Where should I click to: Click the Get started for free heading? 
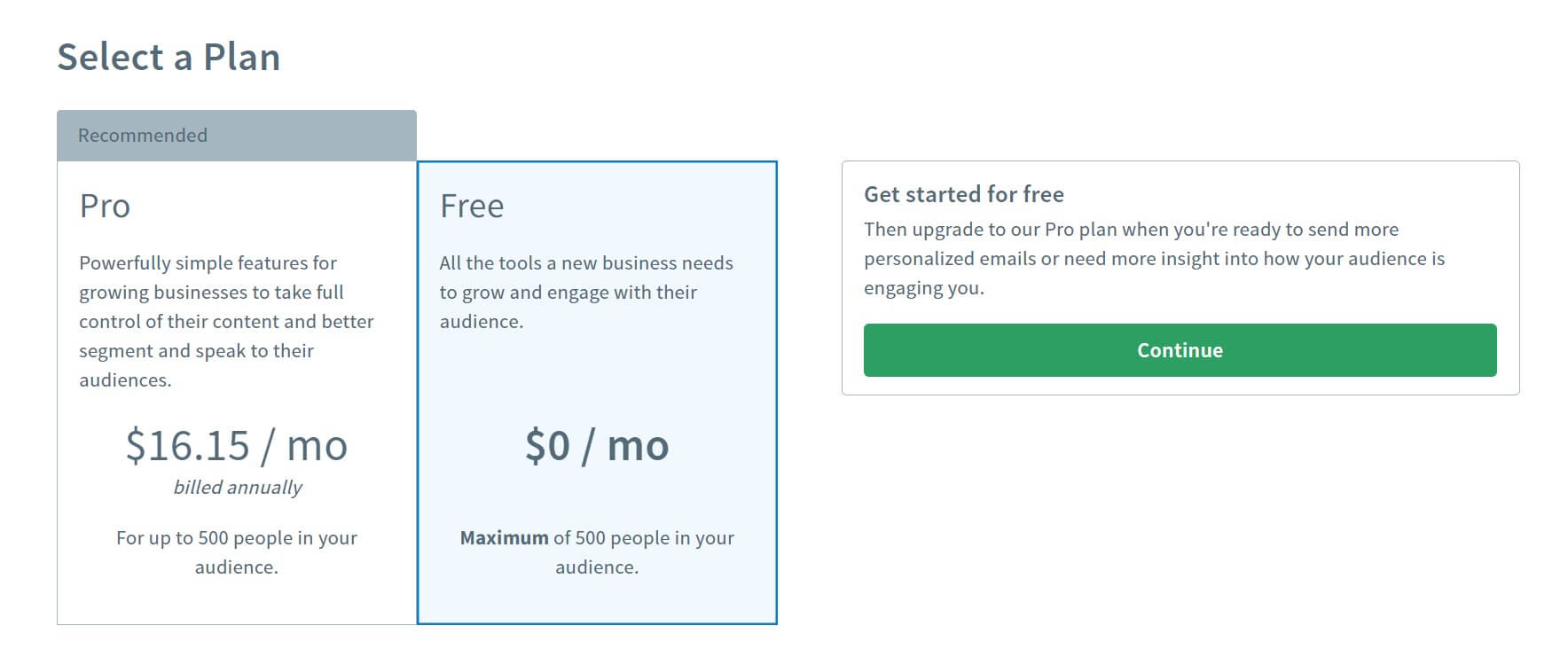click(964, 194)
